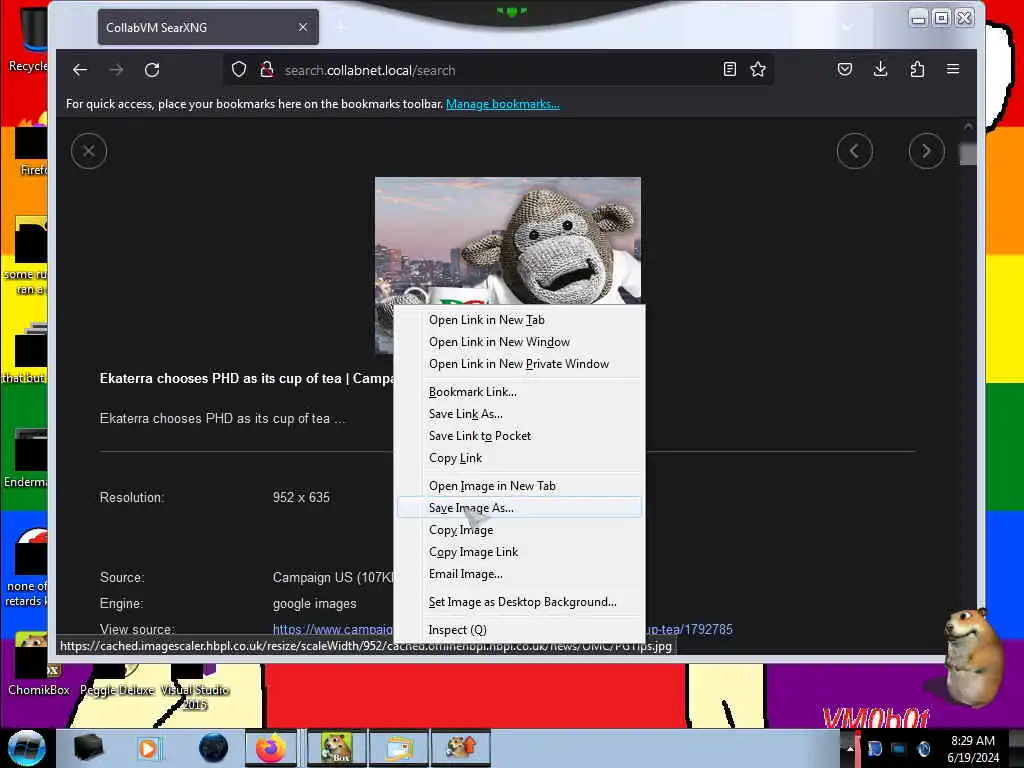Click the Campaign US source value
Viewport: 1024px width, 768px height.
[x=332, y=577]
